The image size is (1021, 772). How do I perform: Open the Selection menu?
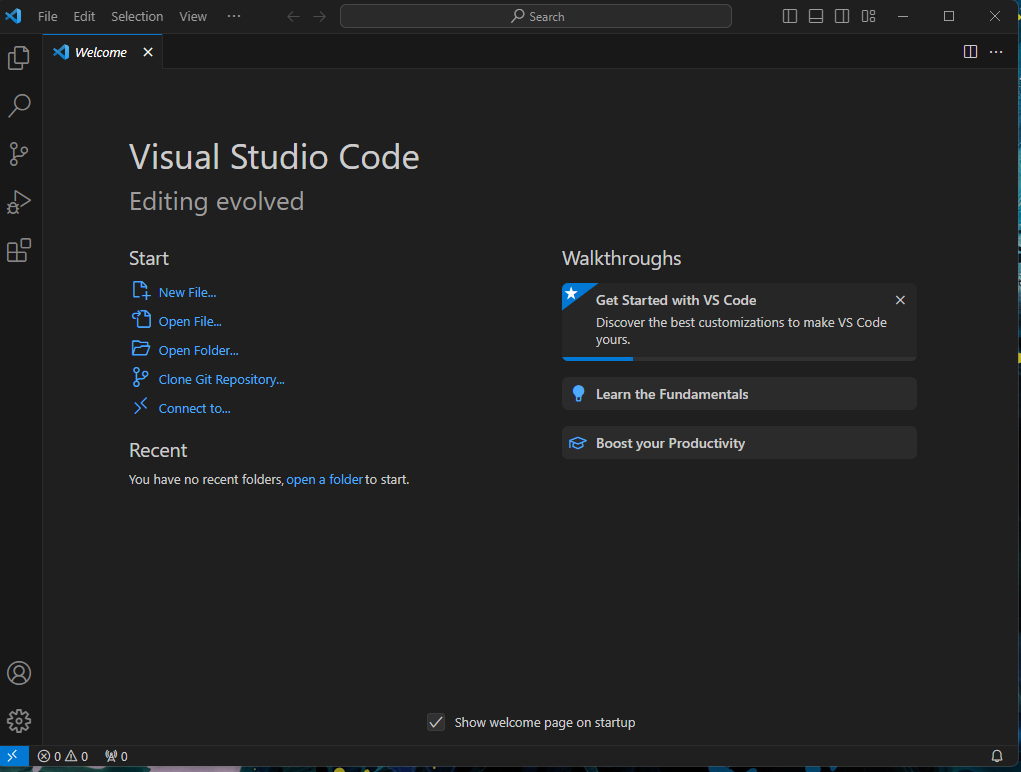[137, 16]
